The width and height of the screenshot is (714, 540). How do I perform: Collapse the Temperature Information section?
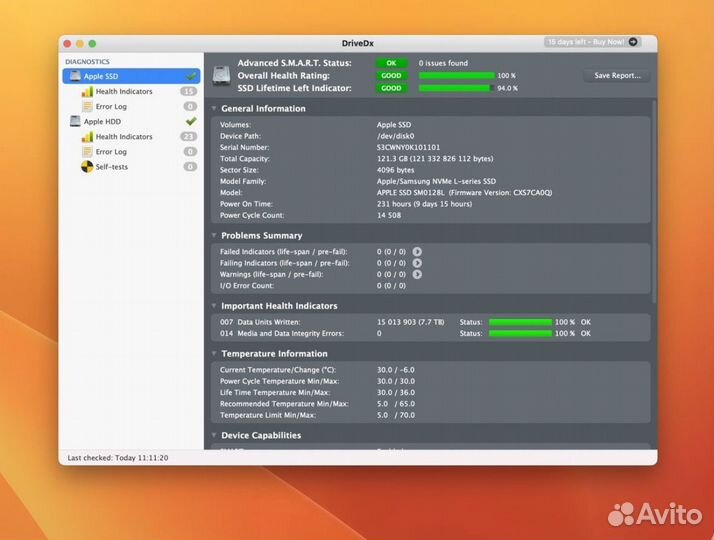tap(214, 353)
